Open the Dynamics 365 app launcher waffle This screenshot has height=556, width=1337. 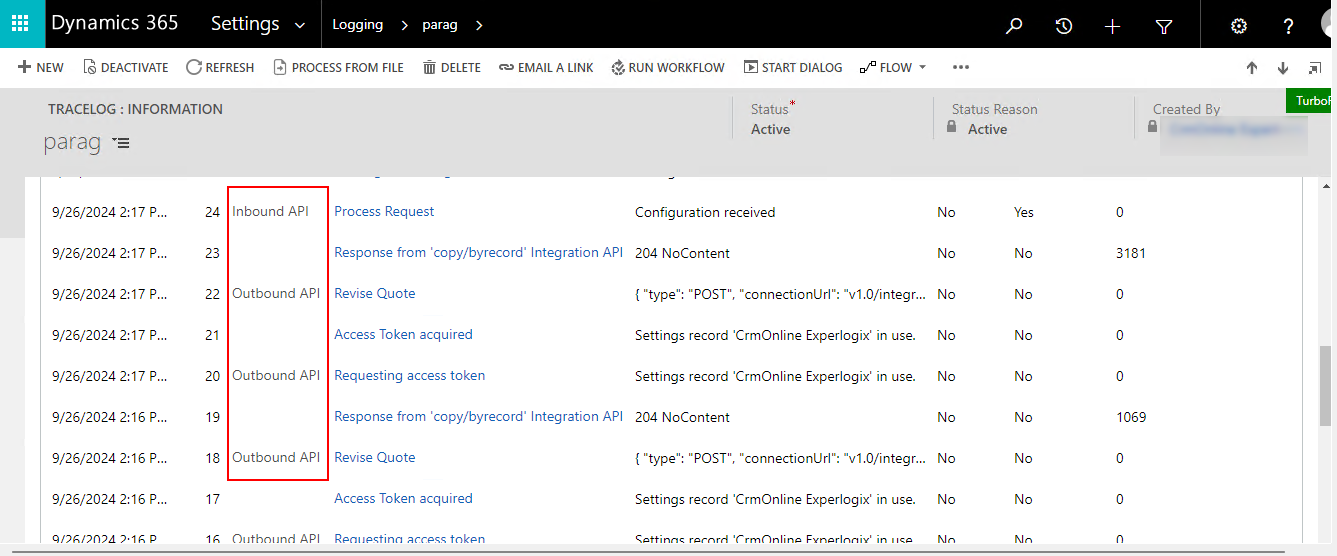(21, 24)
